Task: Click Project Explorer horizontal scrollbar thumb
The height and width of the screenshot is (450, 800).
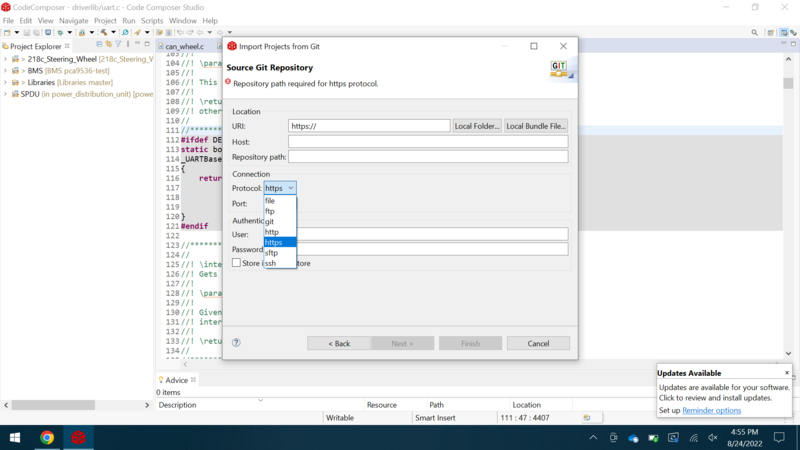Action: 53,405
